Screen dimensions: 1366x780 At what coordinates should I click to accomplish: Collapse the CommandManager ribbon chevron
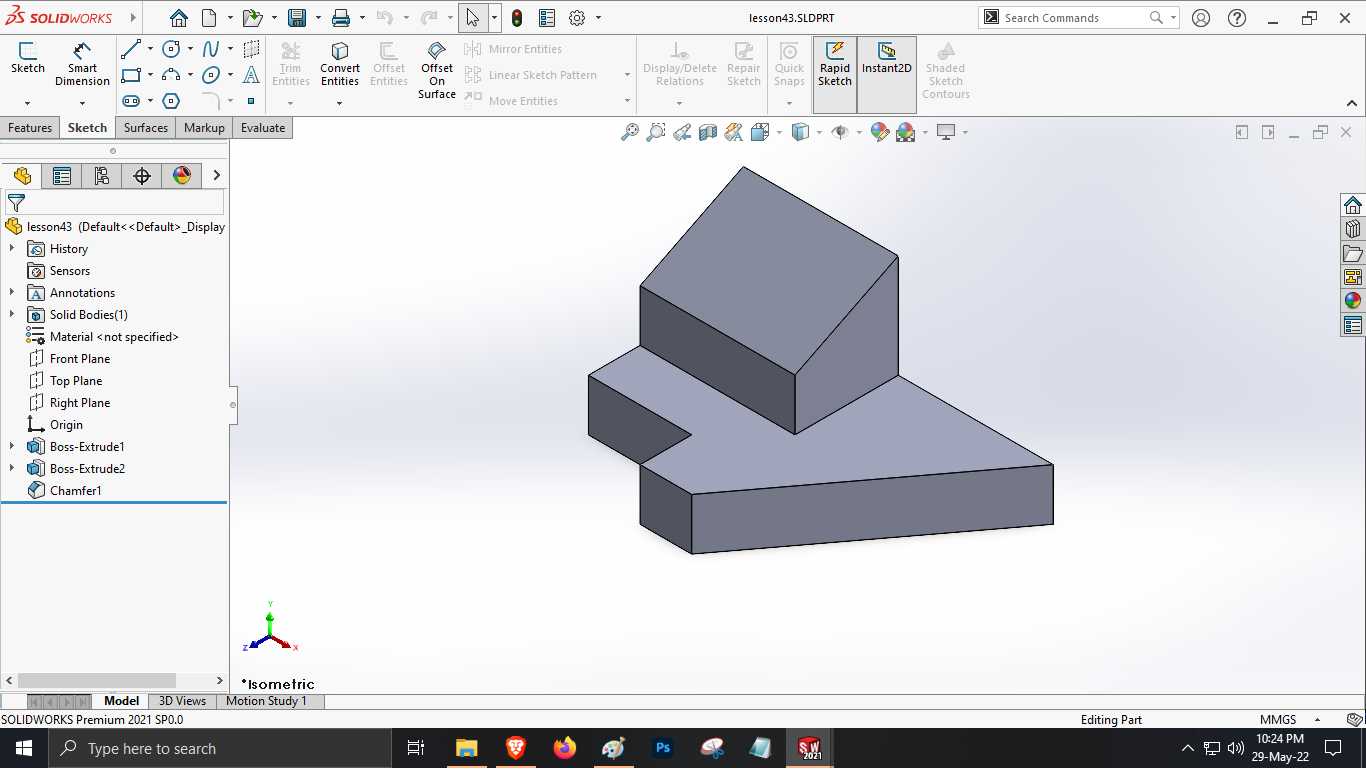(1352, 103)
